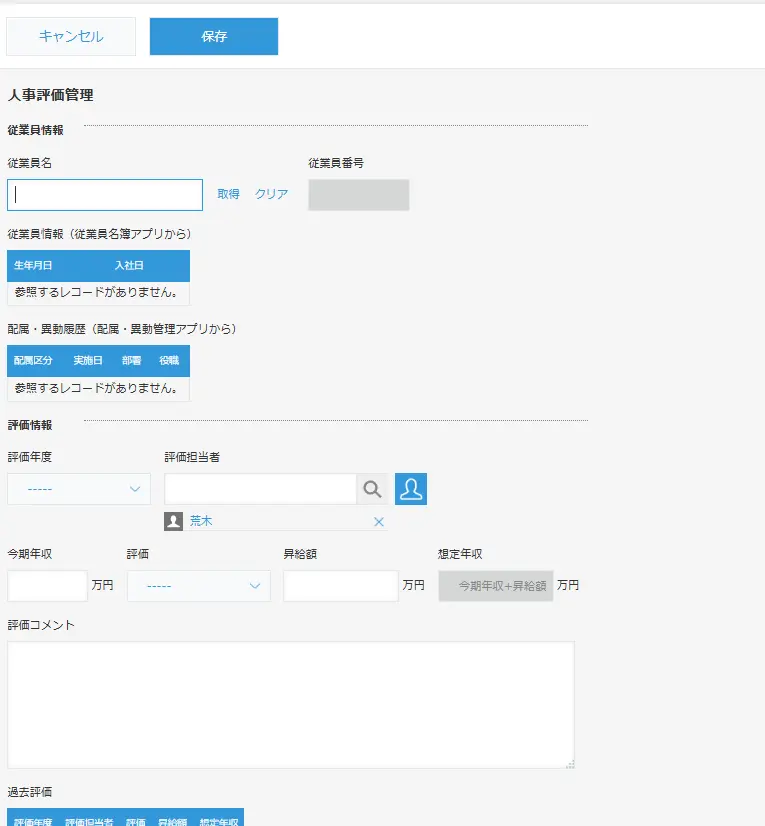
Task: Focus the 従業員名 text field
Action: [x=105, y=195]
